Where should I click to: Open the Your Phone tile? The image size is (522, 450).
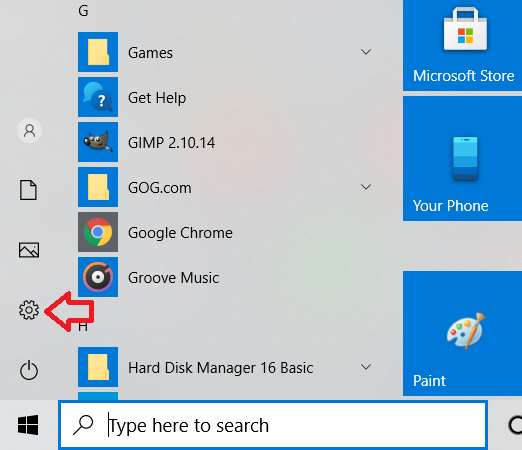coord(462,158)
